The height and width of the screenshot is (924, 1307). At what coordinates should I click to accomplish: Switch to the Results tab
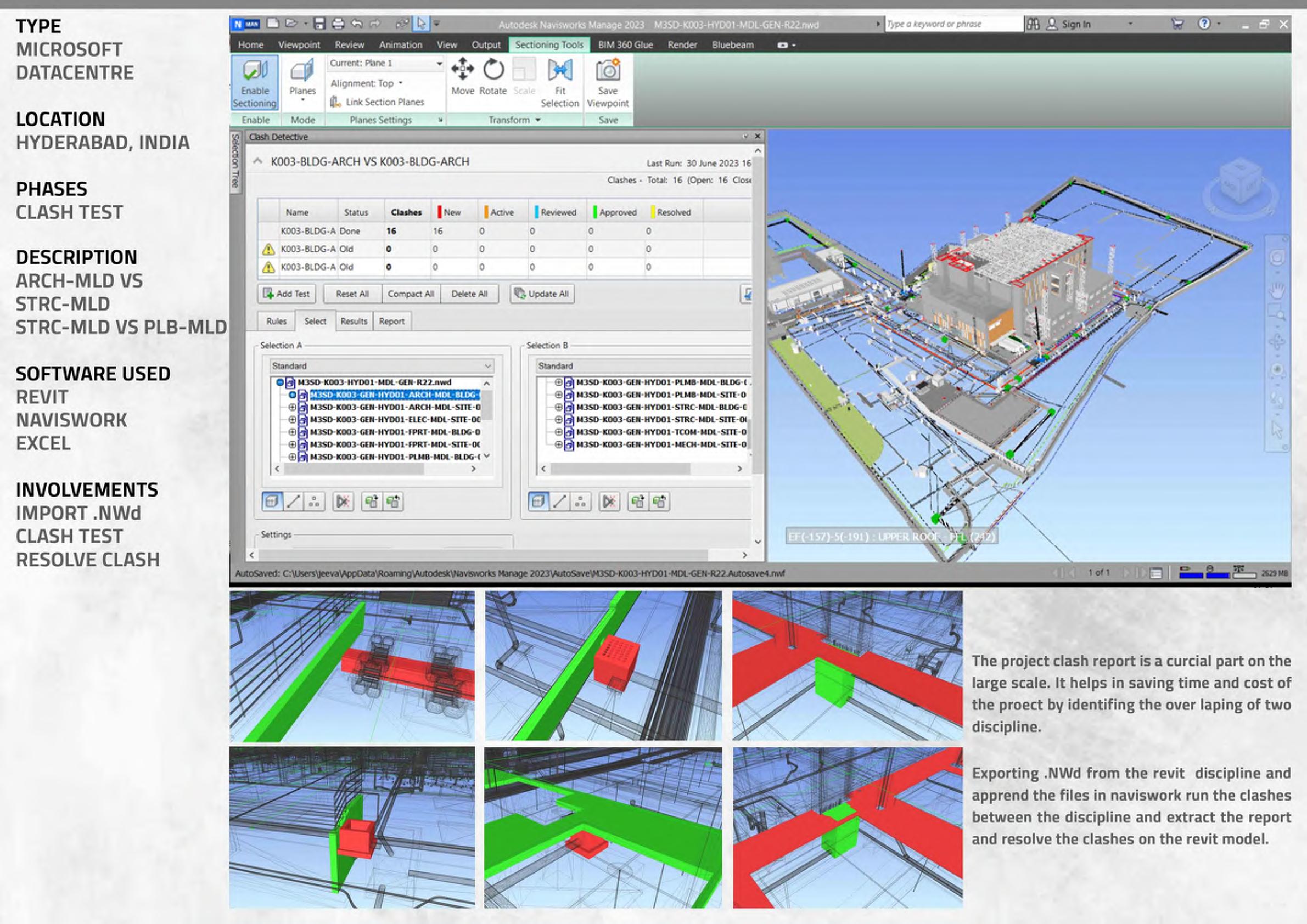point(354,321)
